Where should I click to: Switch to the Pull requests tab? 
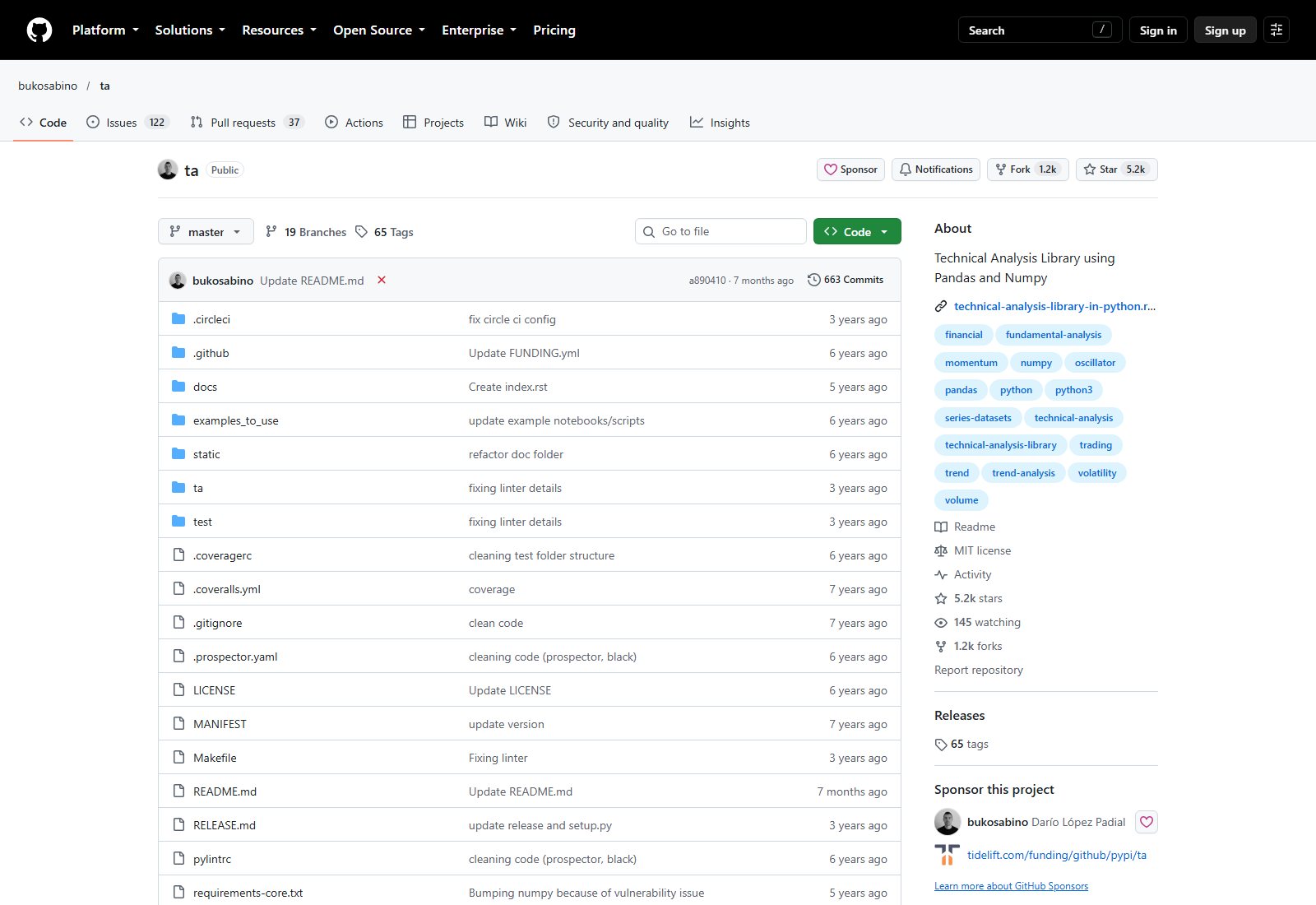(x=247, y=123)
